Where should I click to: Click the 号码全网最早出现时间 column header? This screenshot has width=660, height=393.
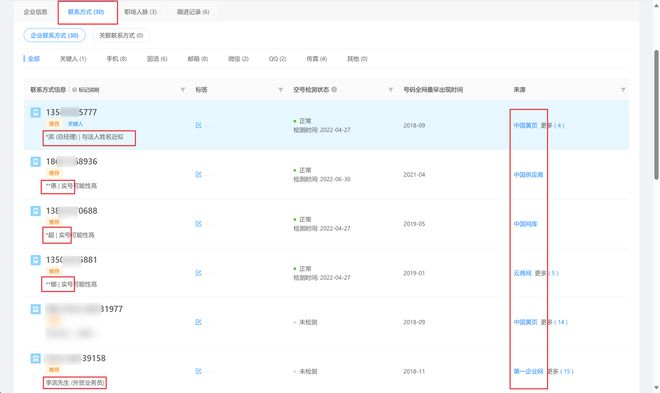pos(433,90)
